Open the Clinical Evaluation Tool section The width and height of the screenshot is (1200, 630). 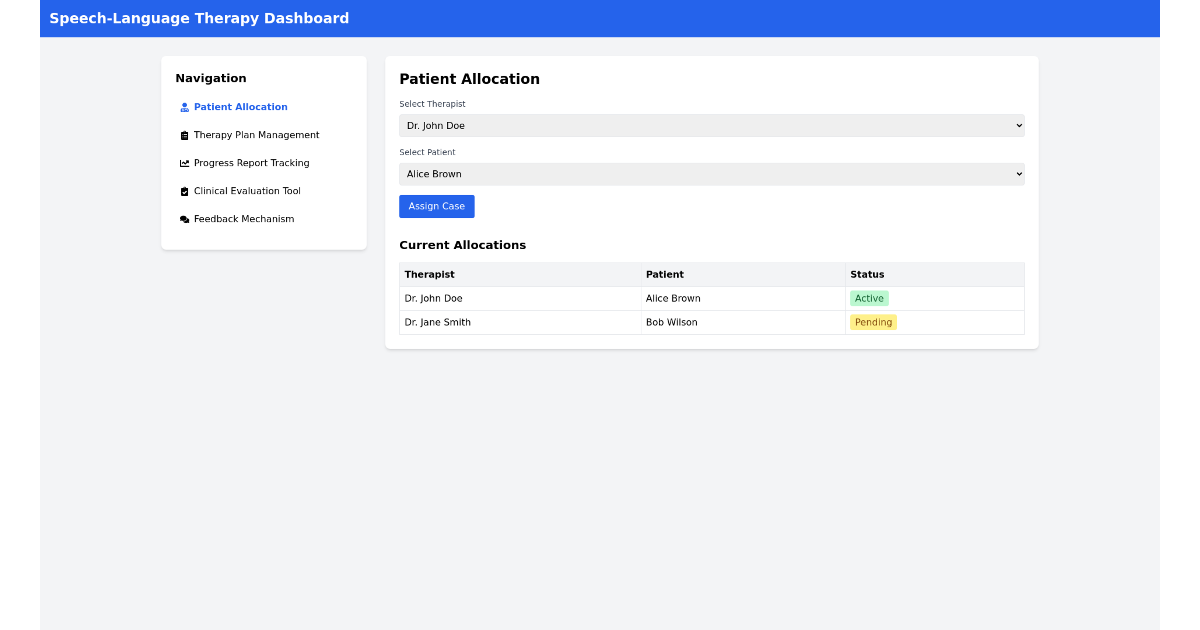(247, 191)
